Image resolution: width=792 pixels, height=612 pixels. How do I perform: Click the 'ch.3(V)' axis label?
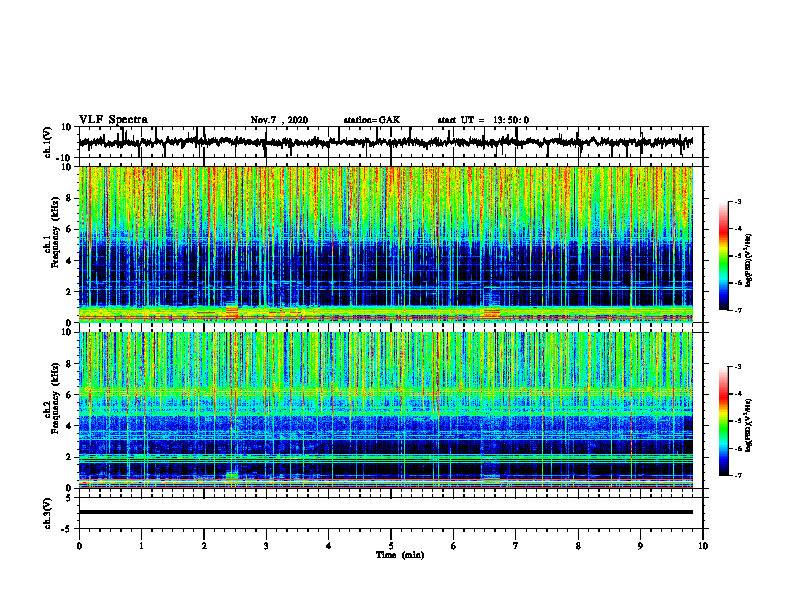tap(48, 514)
